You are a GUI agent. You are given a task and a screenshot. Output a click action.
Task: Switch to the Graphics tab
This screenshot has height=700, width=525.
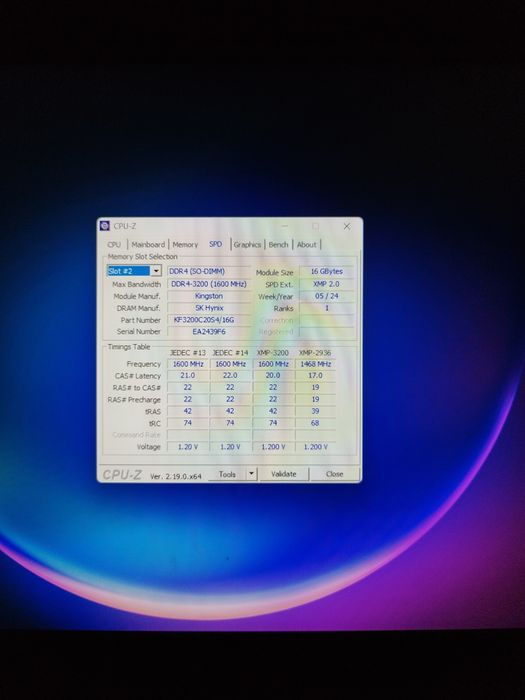247,245
